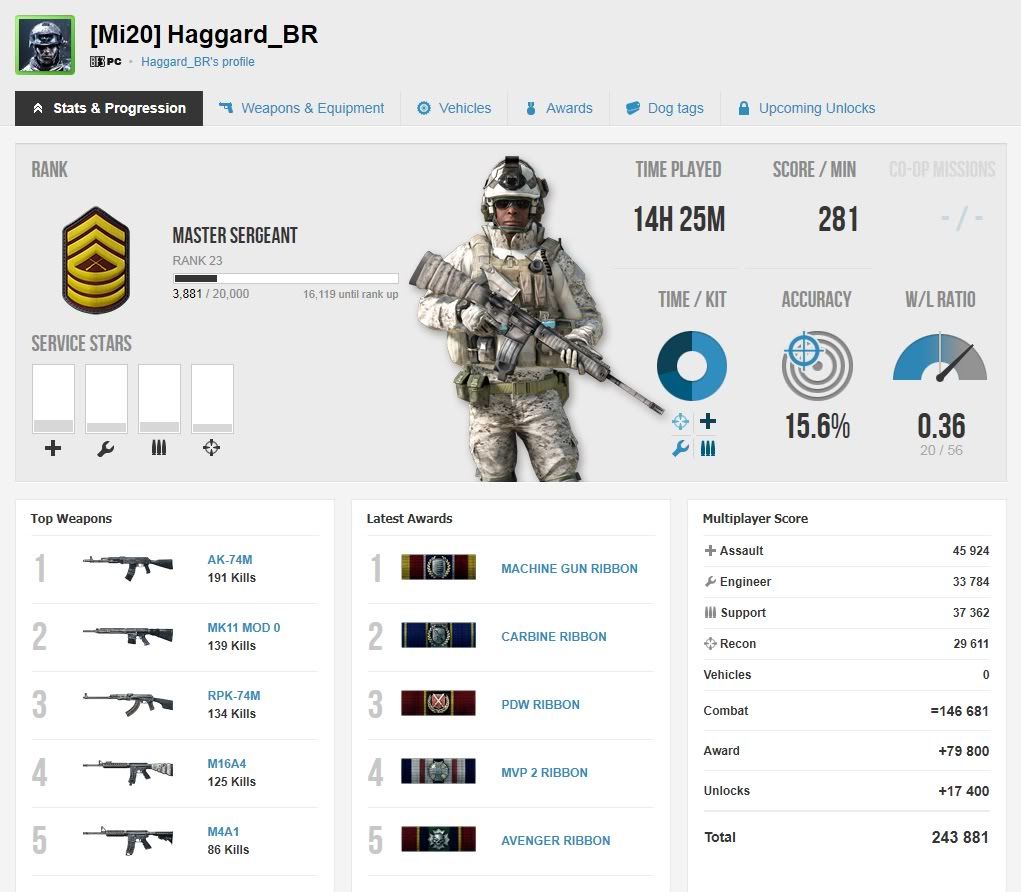Click the player avatar thumbnail

[x=44, y=45]
